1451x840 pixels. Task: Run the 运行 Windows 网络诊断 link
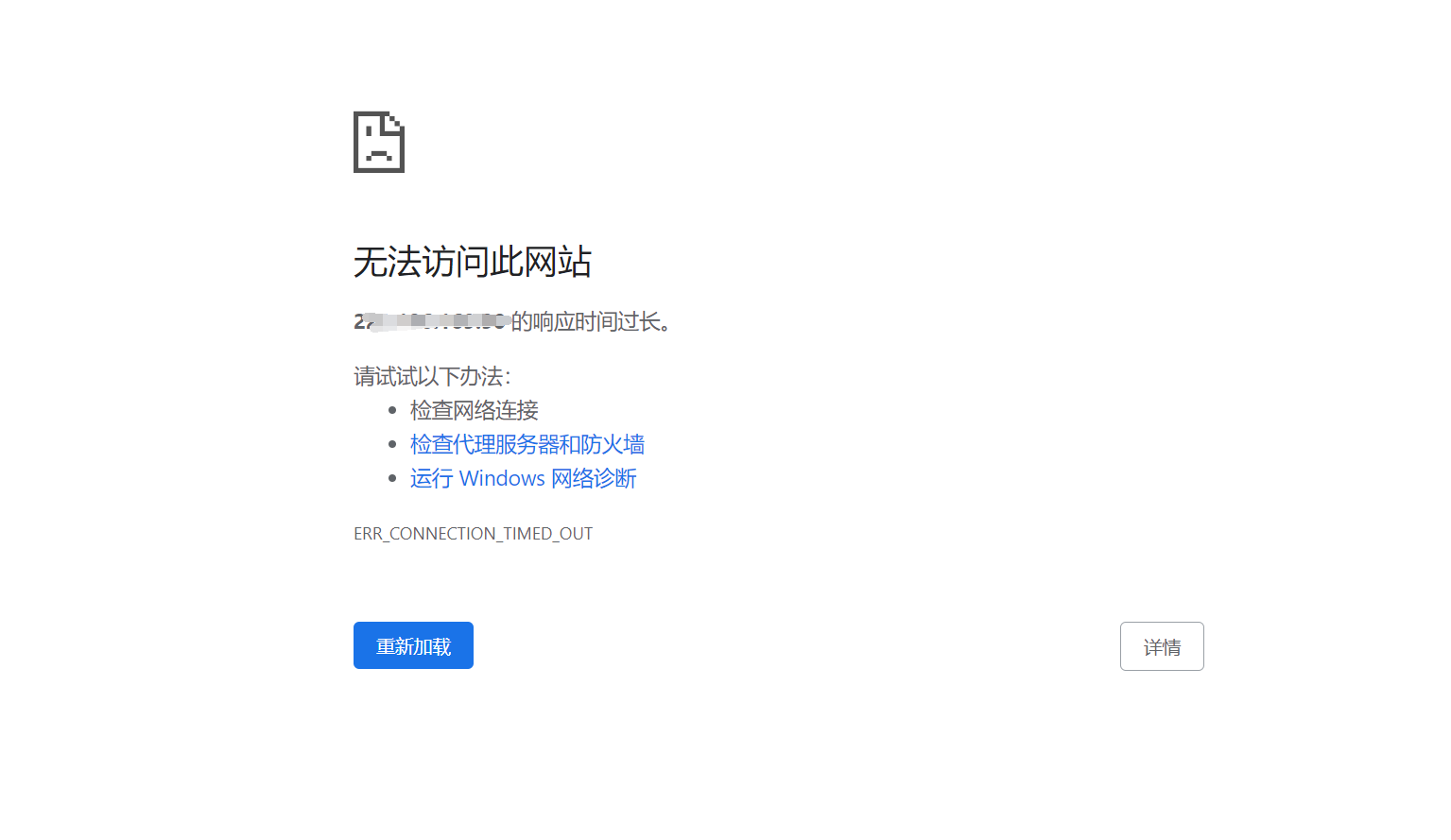[x=524, y=478]
